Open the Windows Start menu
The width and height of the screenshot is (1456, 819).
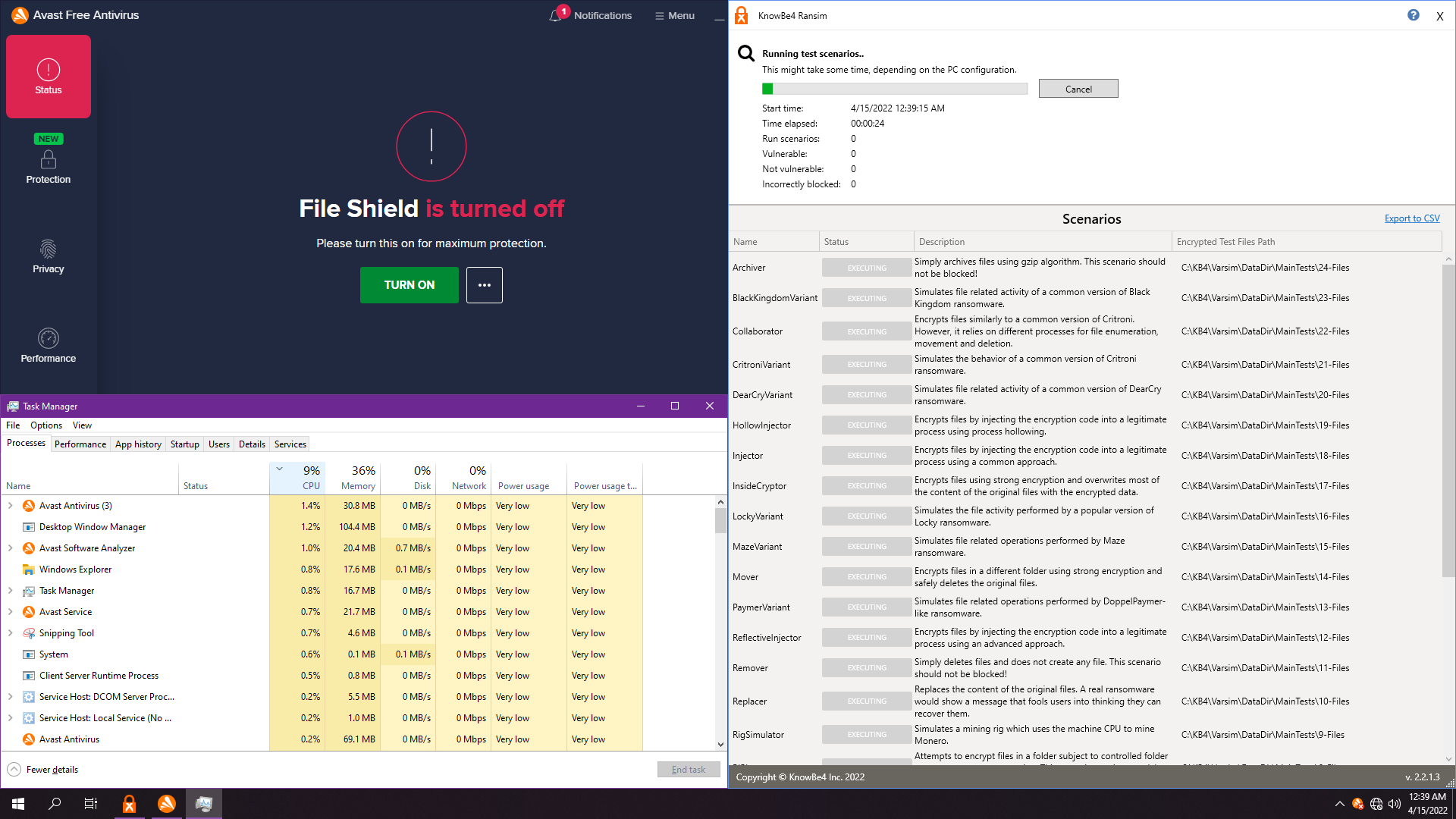[x=18, y=804]
